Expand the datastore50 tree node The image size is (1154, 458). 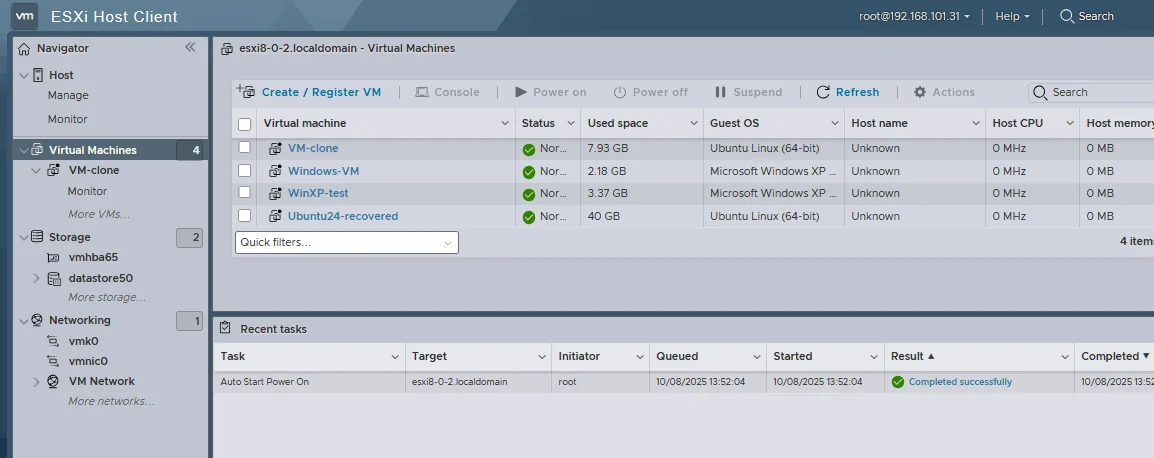[36, 278]
